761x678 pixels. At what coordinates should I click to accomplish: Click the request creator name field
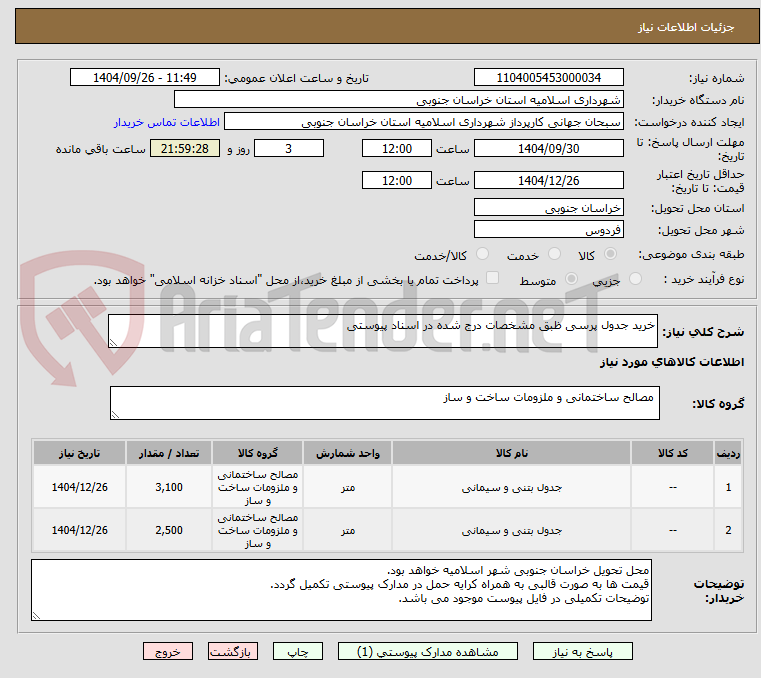pyautogui.click(x=424, y=122)
